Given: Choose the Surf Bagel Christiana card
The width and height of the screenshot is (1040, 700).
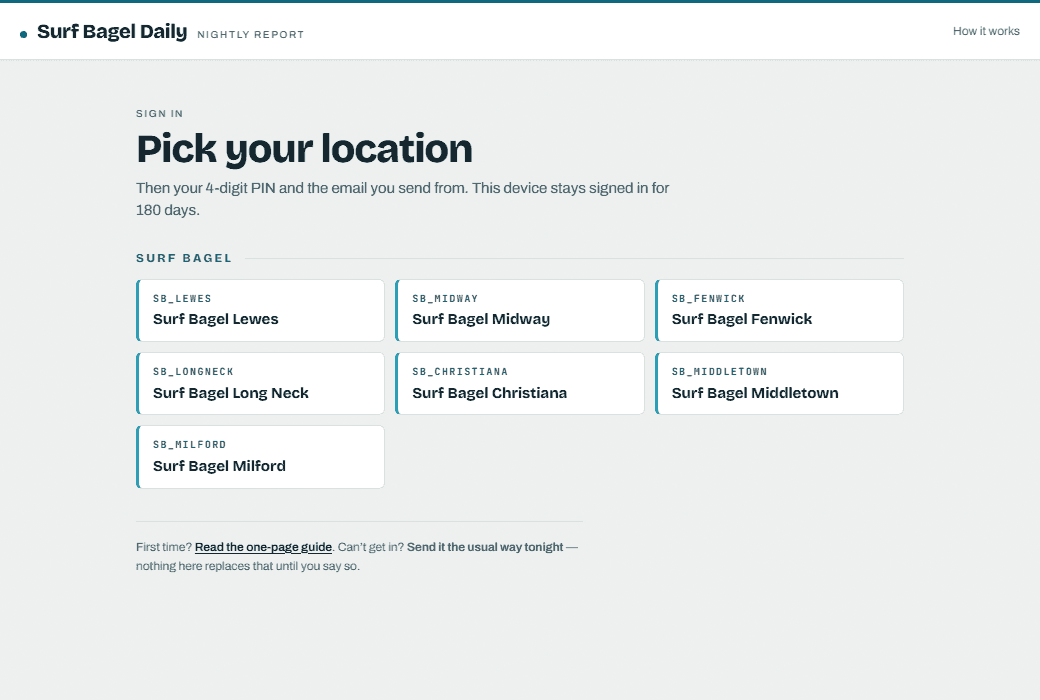Looking at the screenshot, I should pyautogui.click(x=519, y=384).
